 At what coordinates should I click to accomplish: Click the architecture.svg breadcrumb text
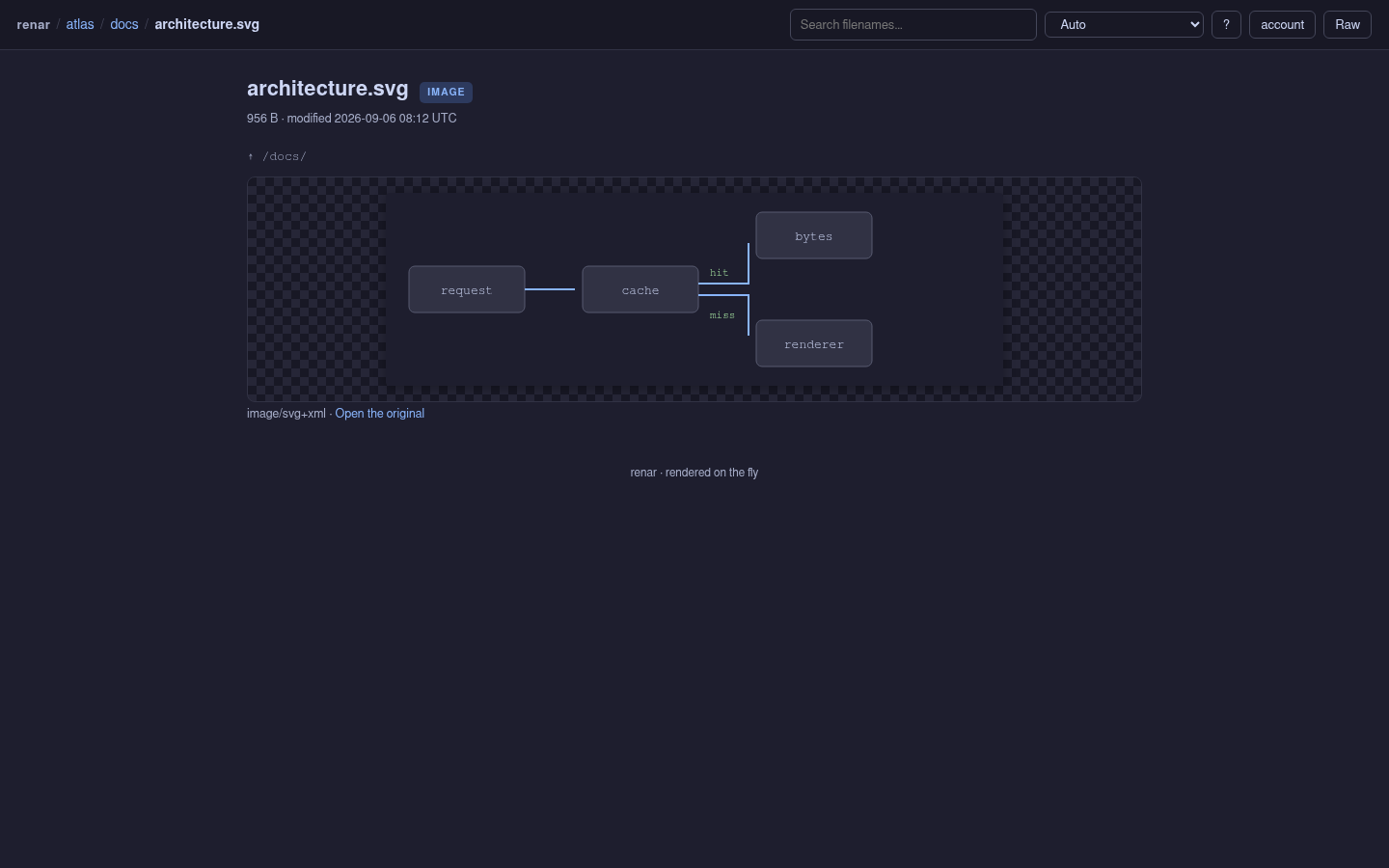[207, 24]
